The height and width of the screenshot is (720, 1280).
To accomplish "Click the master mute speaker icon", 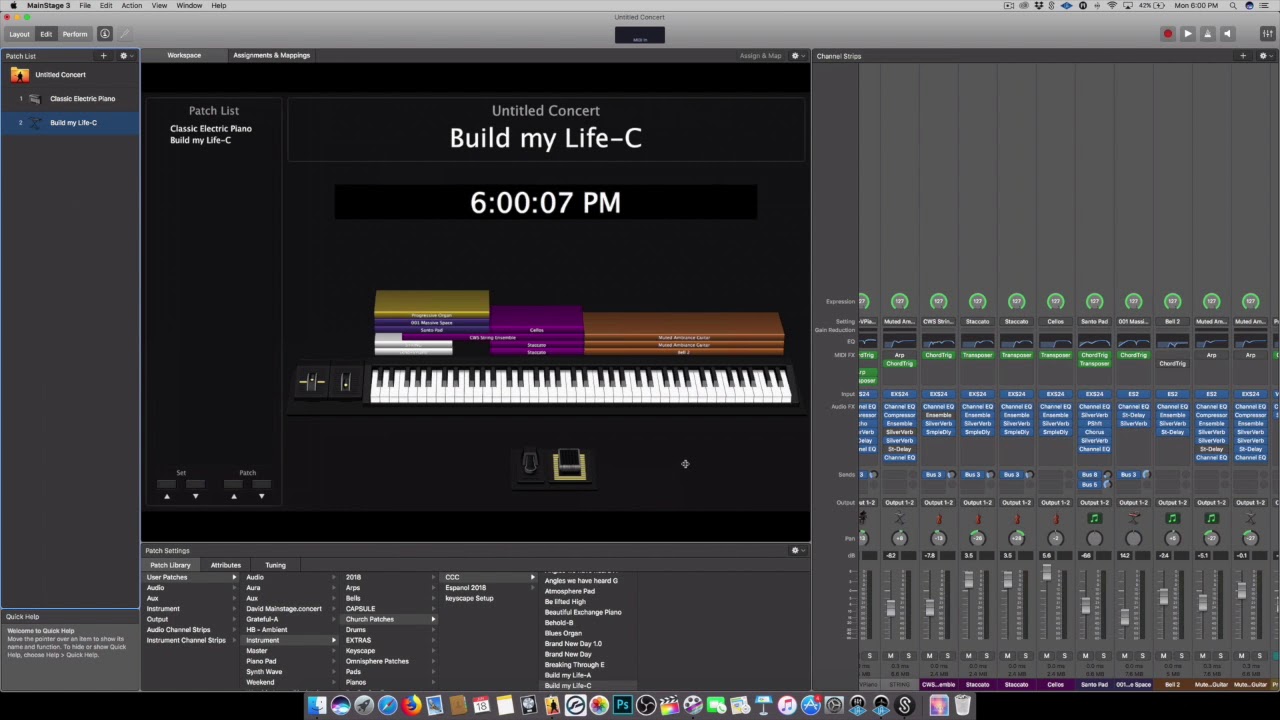I will pos(1228,34).
